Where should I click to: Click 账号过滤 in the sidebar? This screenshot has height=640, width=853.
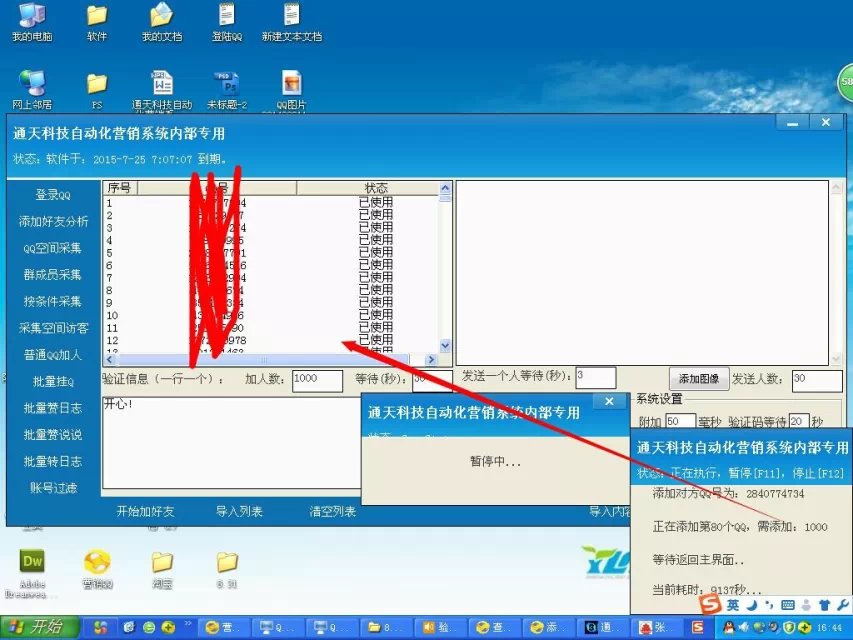[x=53, y=488]
